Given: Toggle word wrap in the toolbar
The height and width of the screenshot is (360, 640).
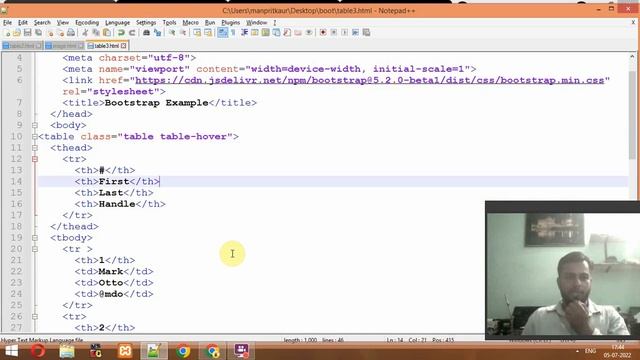Looking at the screenshot, I should point(222,33).
